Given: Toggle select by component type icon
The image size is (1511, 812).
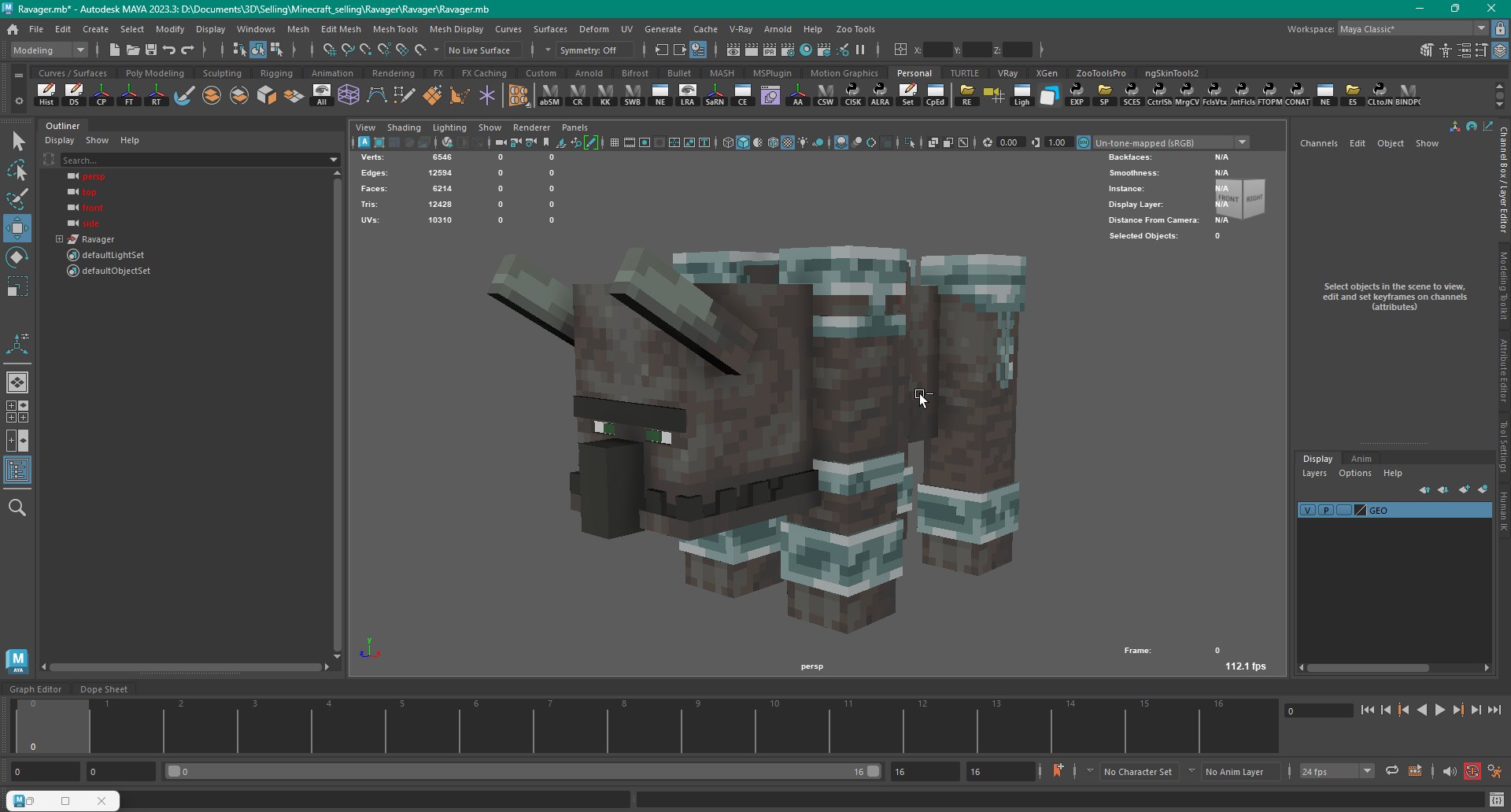Looking at the screenshot, I should pos(276,50).
